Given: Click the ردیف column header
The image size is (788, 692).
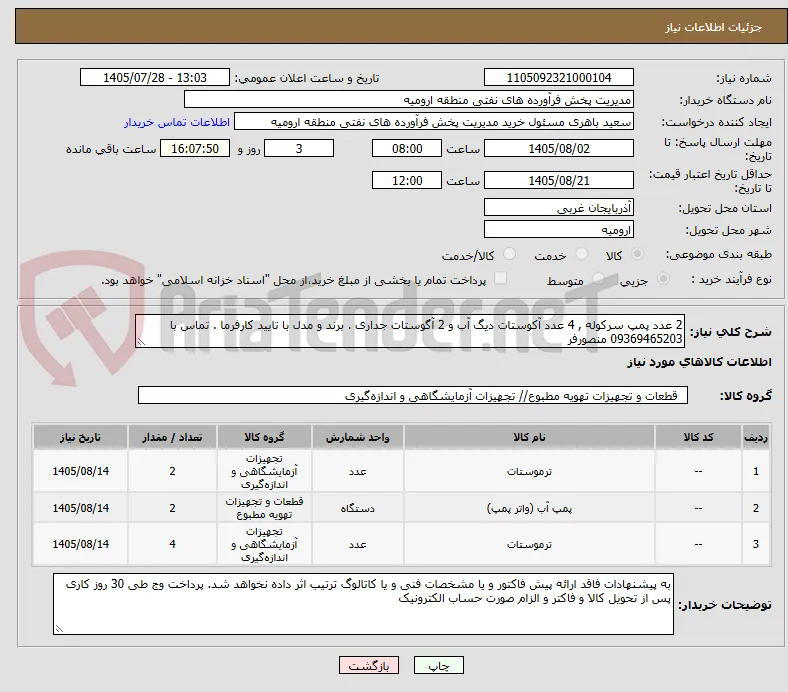Looking at the screenshot, I should pyautogui.click(x=755, y=437).
